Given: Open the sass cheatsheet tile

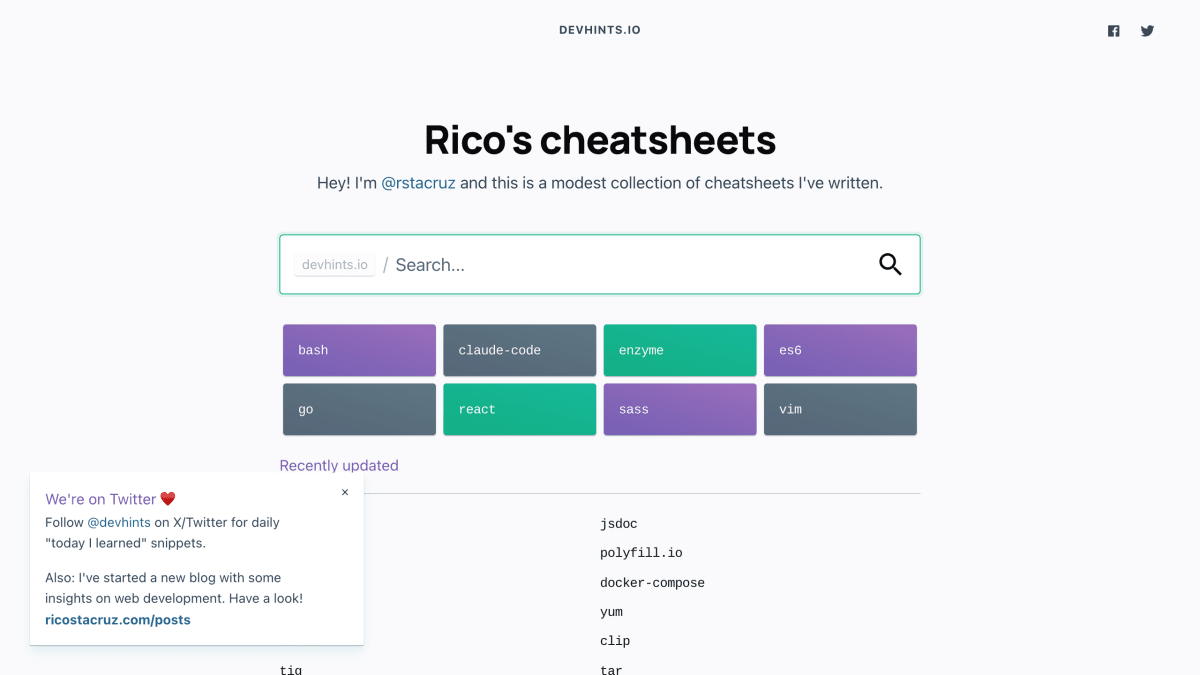Looking at the screenshot, I should point(680,410).
